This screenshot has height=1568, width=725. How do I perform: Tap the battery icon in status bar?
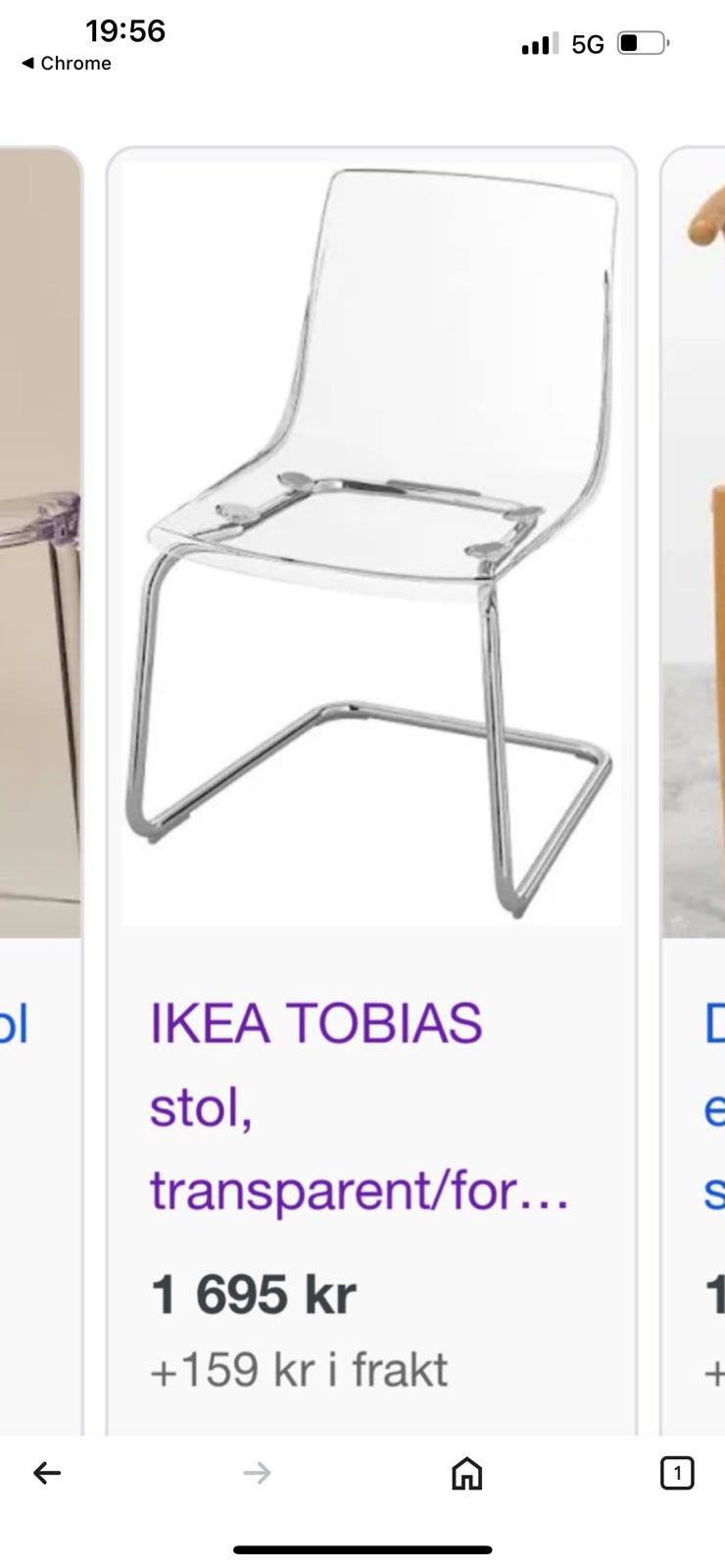(x=643, y=43)
